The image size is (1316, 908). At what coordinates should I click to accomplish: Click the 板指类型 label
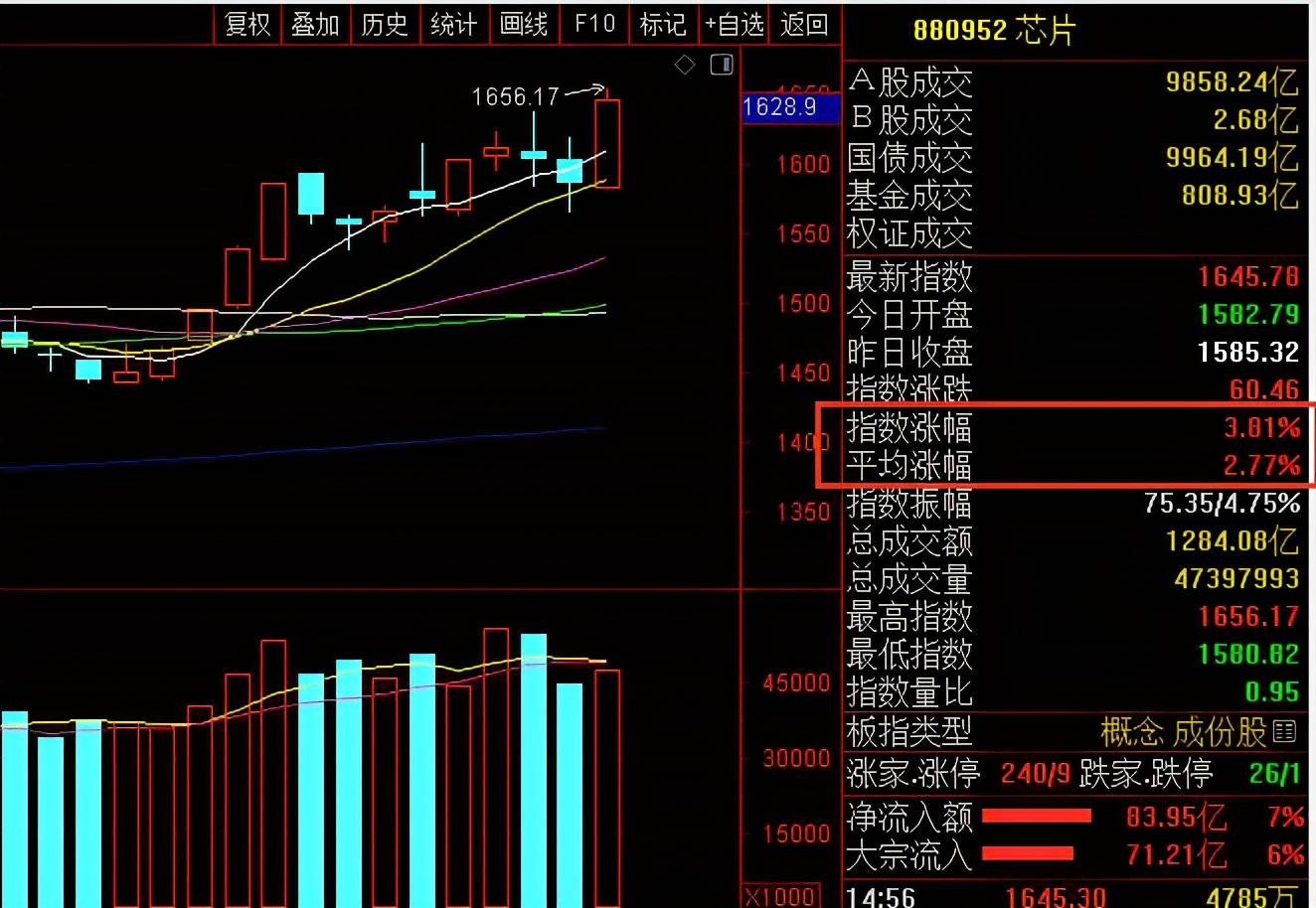pyautogui.click(x=909, y=732)
